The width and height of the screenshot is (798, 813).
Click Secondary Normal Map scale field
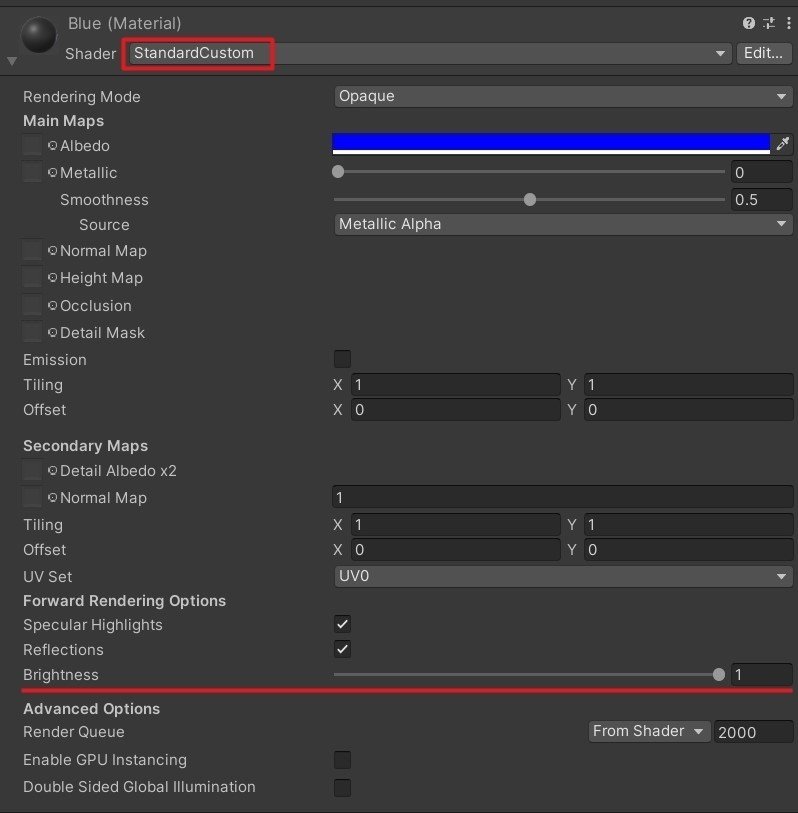[x=562, y=498]
